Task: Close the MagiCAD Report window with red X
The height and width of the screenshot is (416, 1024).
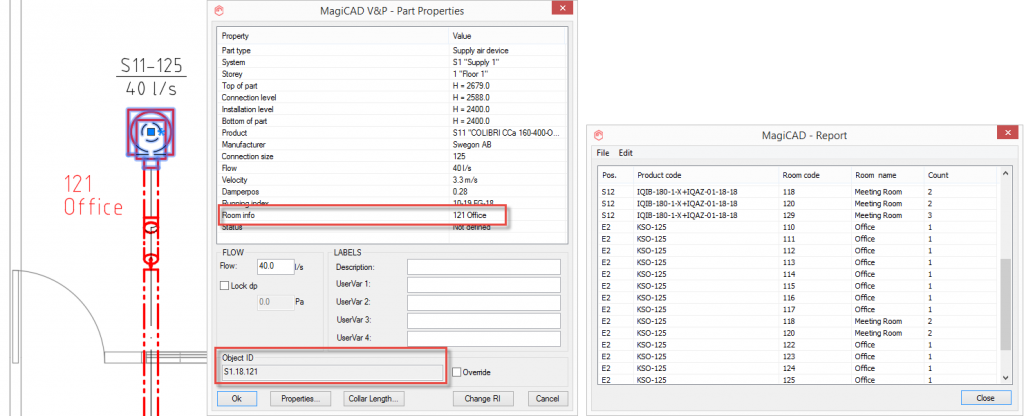Action: tap(1008, 133)
